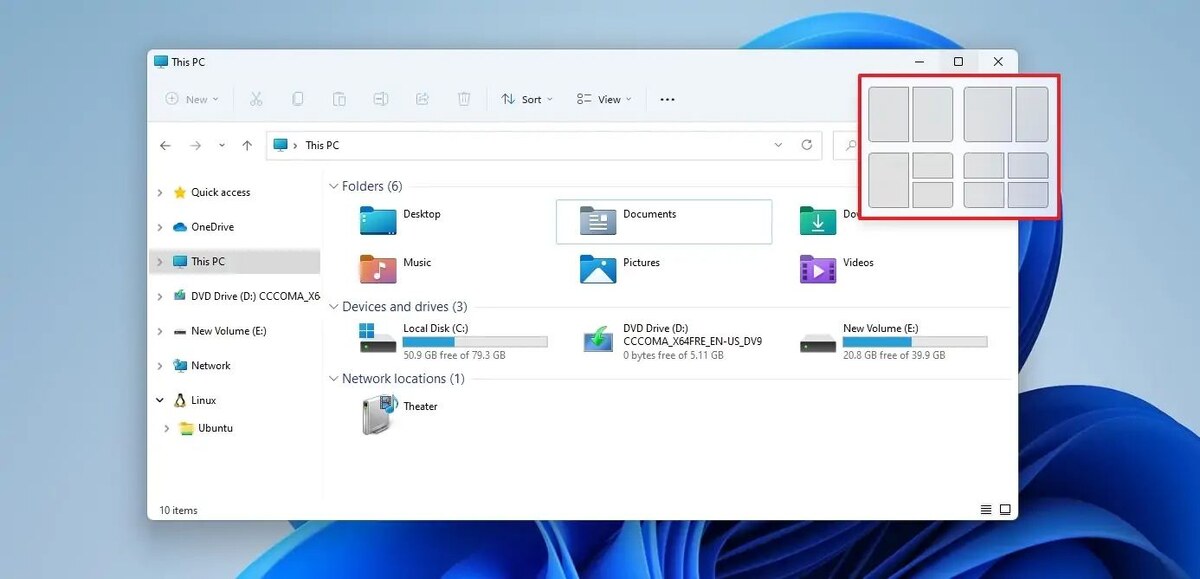1200x579 pixels.
Task: Expand the address bar history dropdown
Action: click(778, 145)
